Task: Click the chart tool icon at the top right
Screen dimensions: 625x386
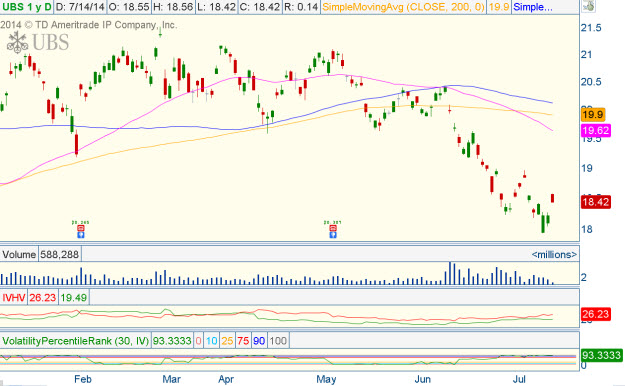Action: [588, 6]
